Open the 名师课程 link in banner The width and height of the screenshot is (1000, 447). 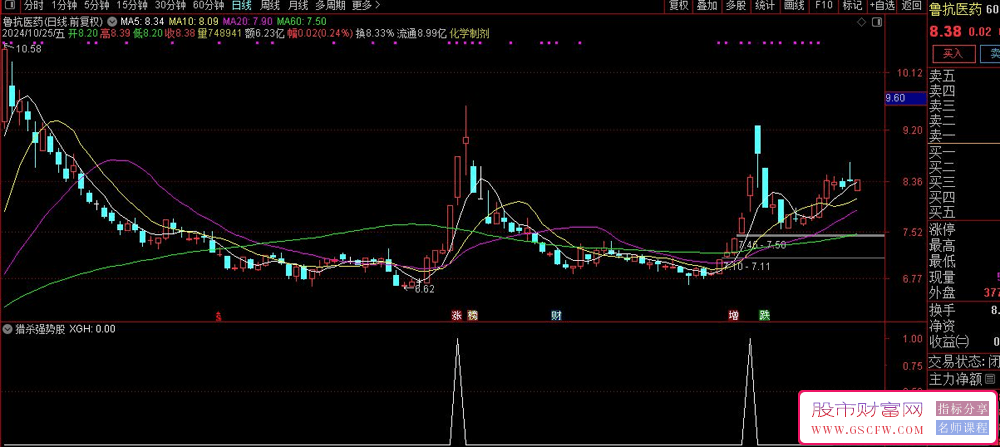[x=962, y=429]
